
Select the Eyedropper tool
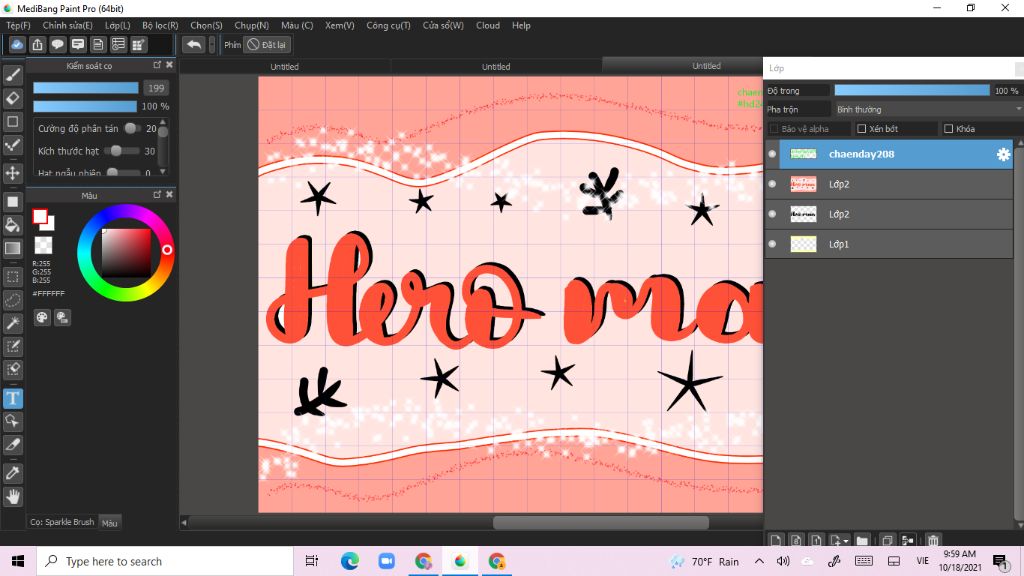tap(12, 473)
